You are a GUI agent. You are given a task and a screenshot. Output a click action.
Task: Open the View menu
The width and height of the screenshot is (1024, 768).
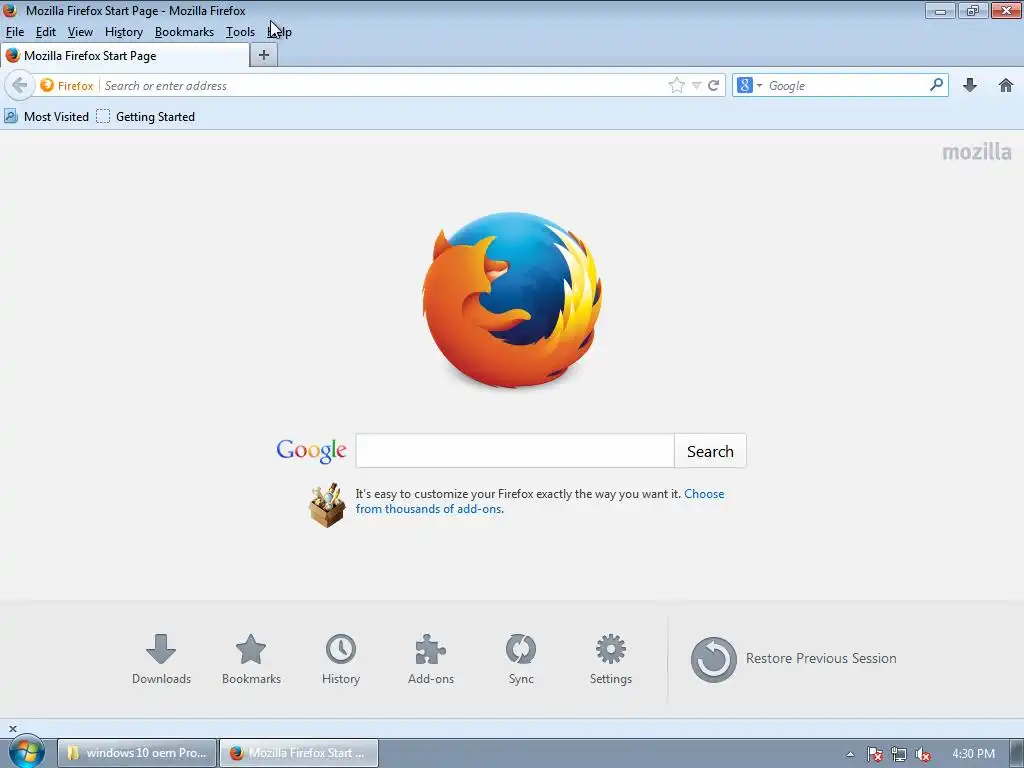pyautogui.click(x=80, y=32)
